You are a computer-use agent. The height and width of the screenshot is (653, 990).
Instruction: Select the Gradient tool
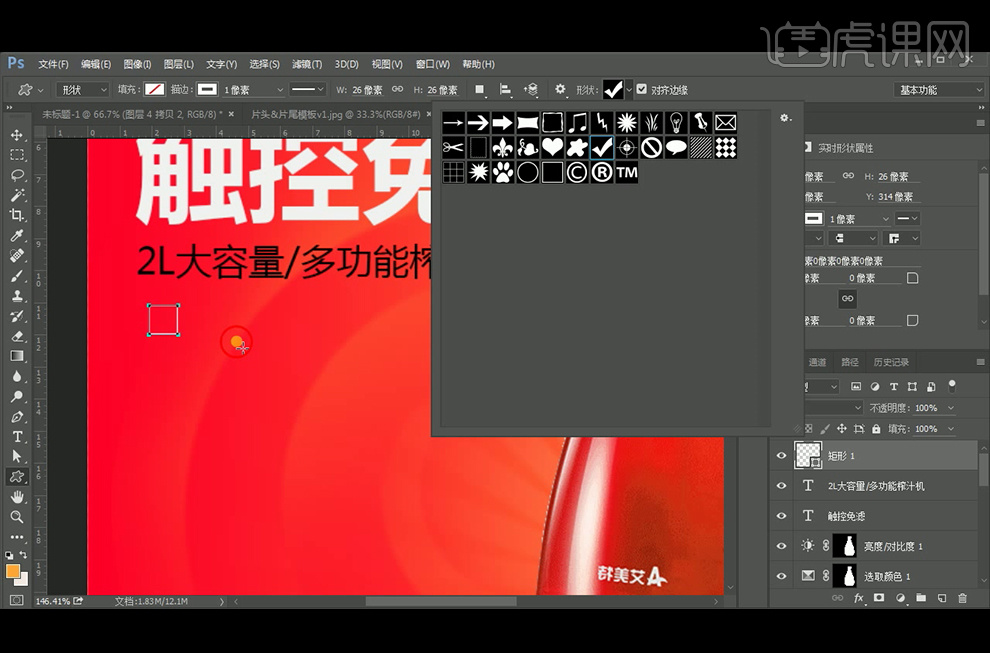tap(17, 356)
